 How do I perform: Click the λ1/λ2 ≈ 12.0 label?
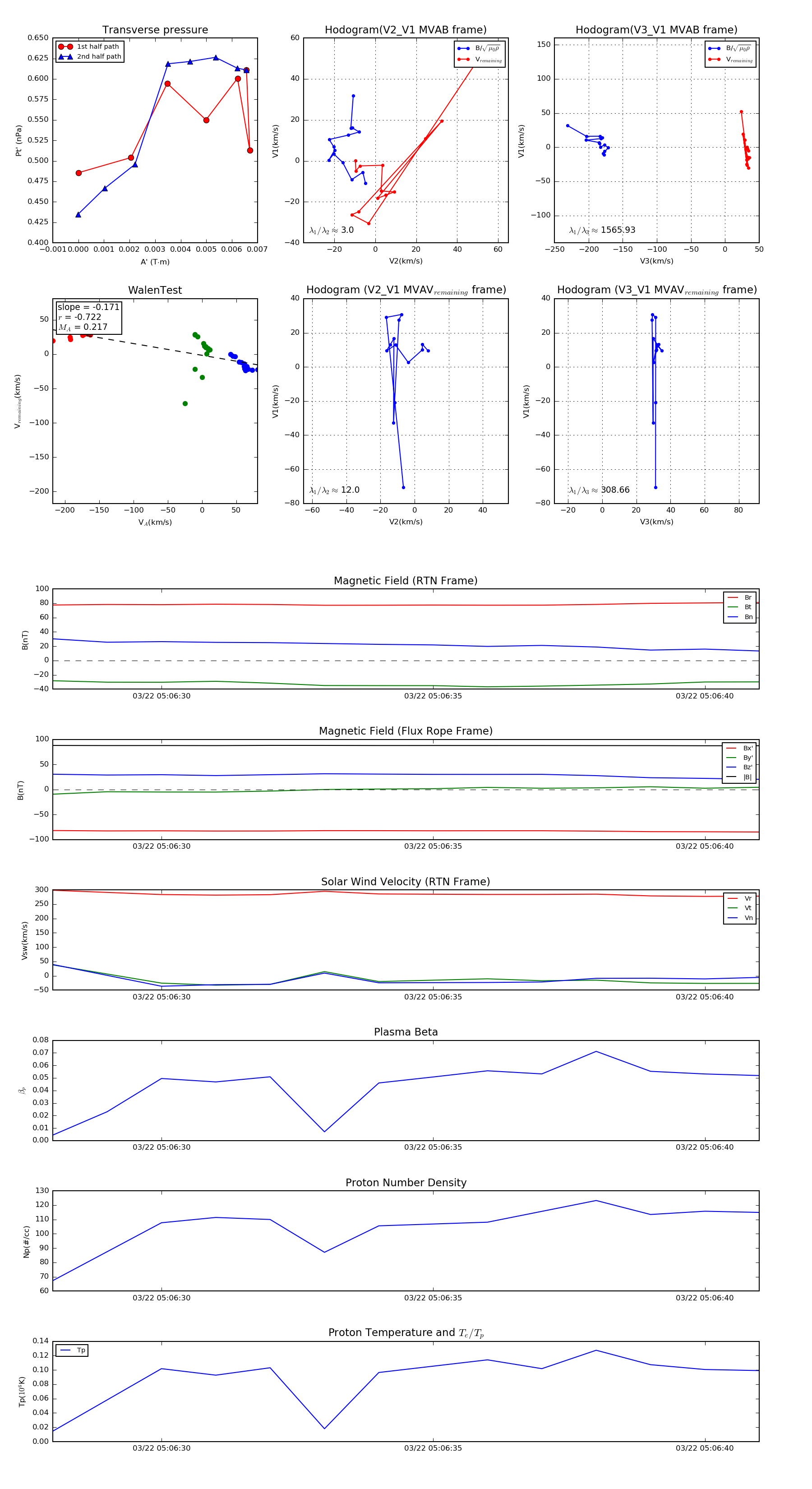(334, 490)
